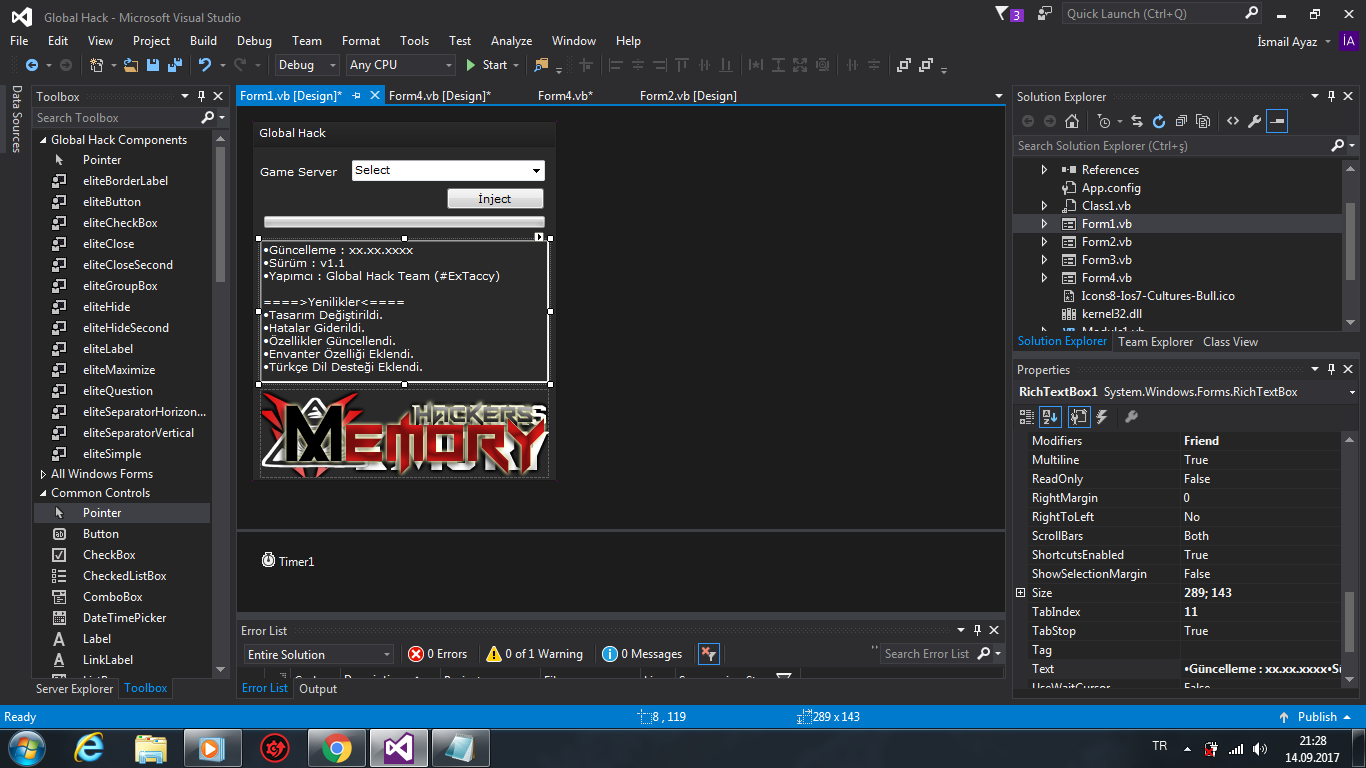Switch to the Form4.vb [Design]* tab

(x=439, y=96)
